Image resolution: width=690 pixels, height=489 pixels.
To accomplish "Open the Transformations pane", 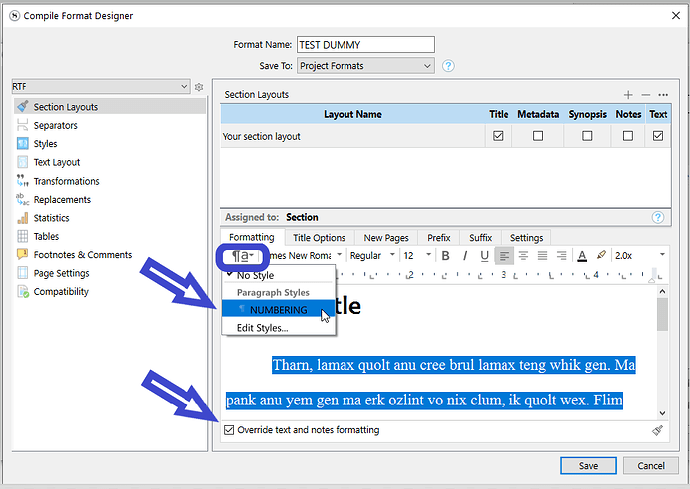I will pyautogui.click(x=110, y=181).
